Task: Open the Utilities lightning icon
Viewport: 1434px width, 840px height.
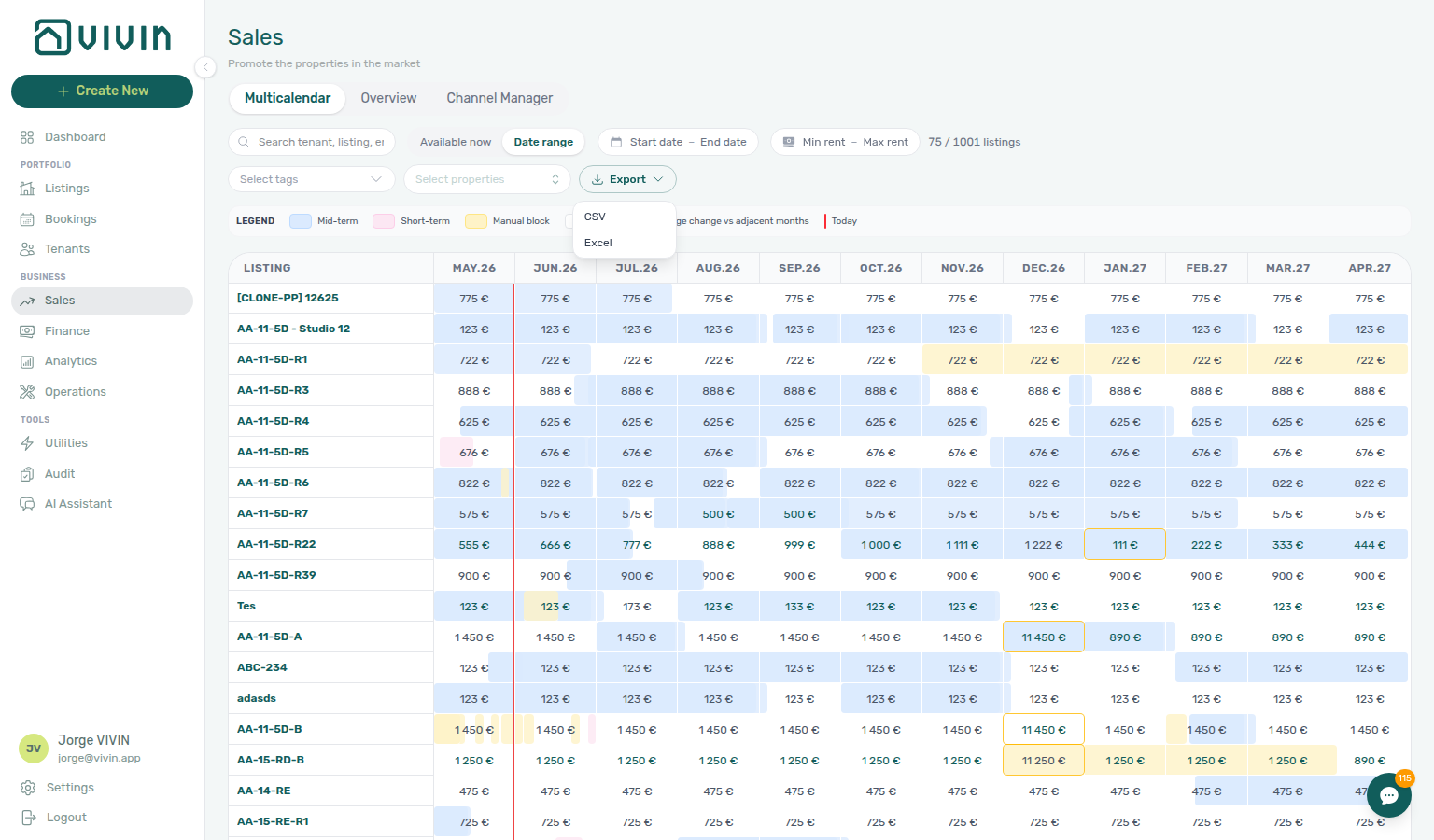Action: (x=27, y=443)
